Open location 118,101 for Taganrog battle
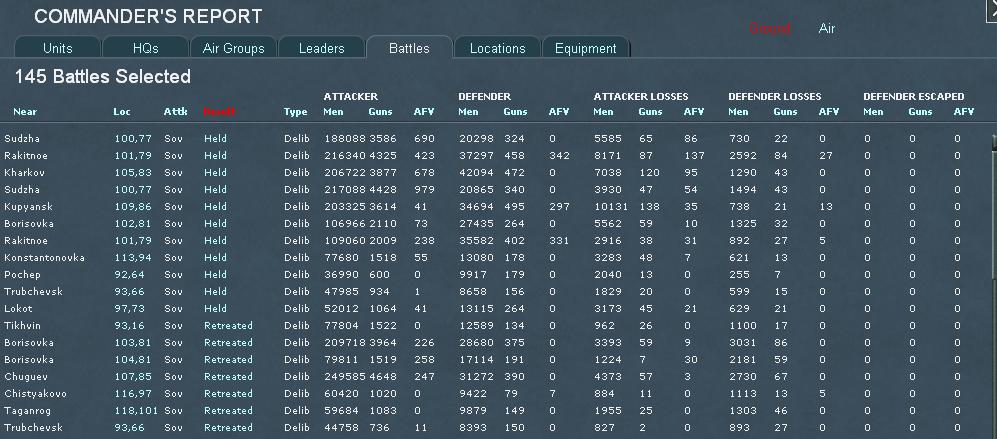The height and width of the screenshot is (439, 997). click(x=136, y=410)
